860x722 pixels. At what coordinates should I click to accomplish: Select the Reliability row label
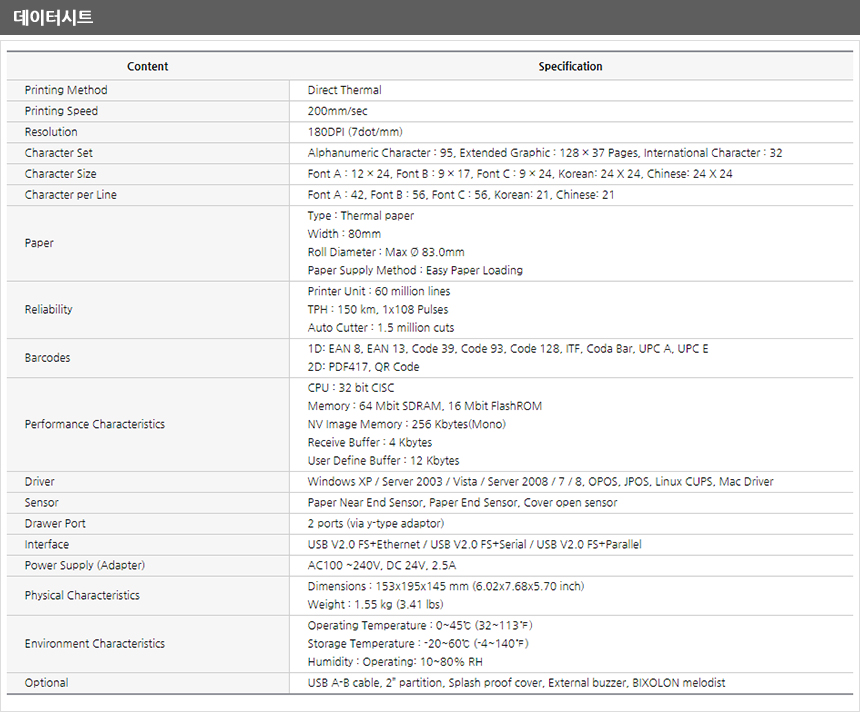(49, 309)
